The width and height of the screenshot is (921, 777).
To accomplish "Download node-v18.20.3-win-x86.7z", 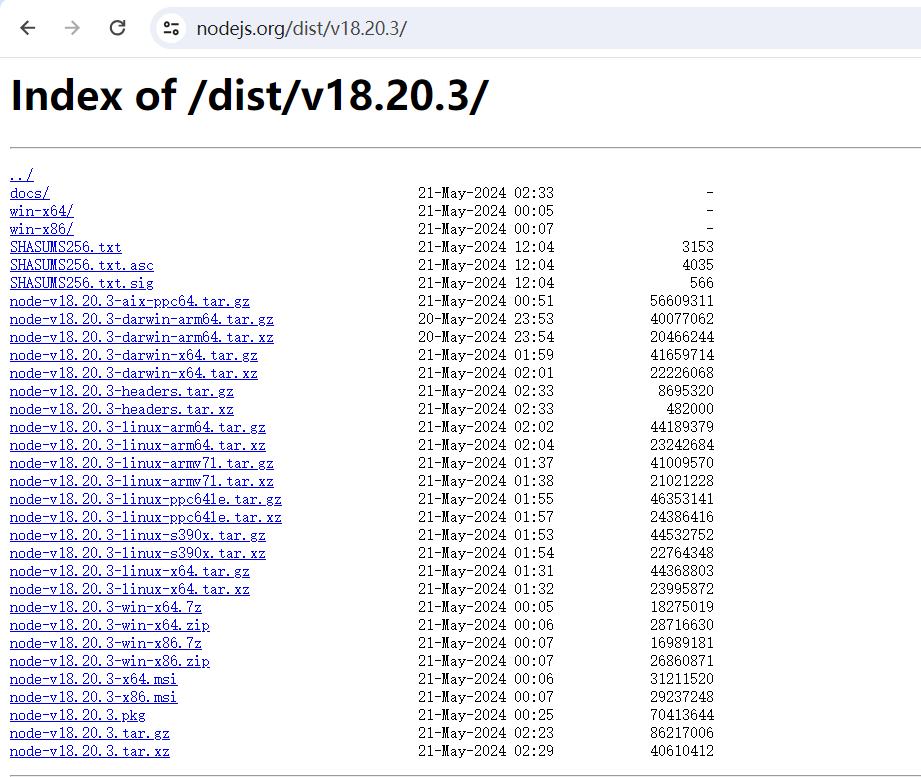I will coord(106,643).
